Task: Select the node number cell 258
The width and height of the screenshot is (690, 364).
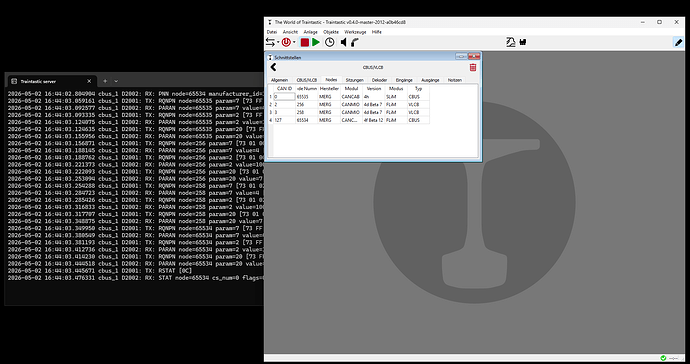Action: pos(307,112)
